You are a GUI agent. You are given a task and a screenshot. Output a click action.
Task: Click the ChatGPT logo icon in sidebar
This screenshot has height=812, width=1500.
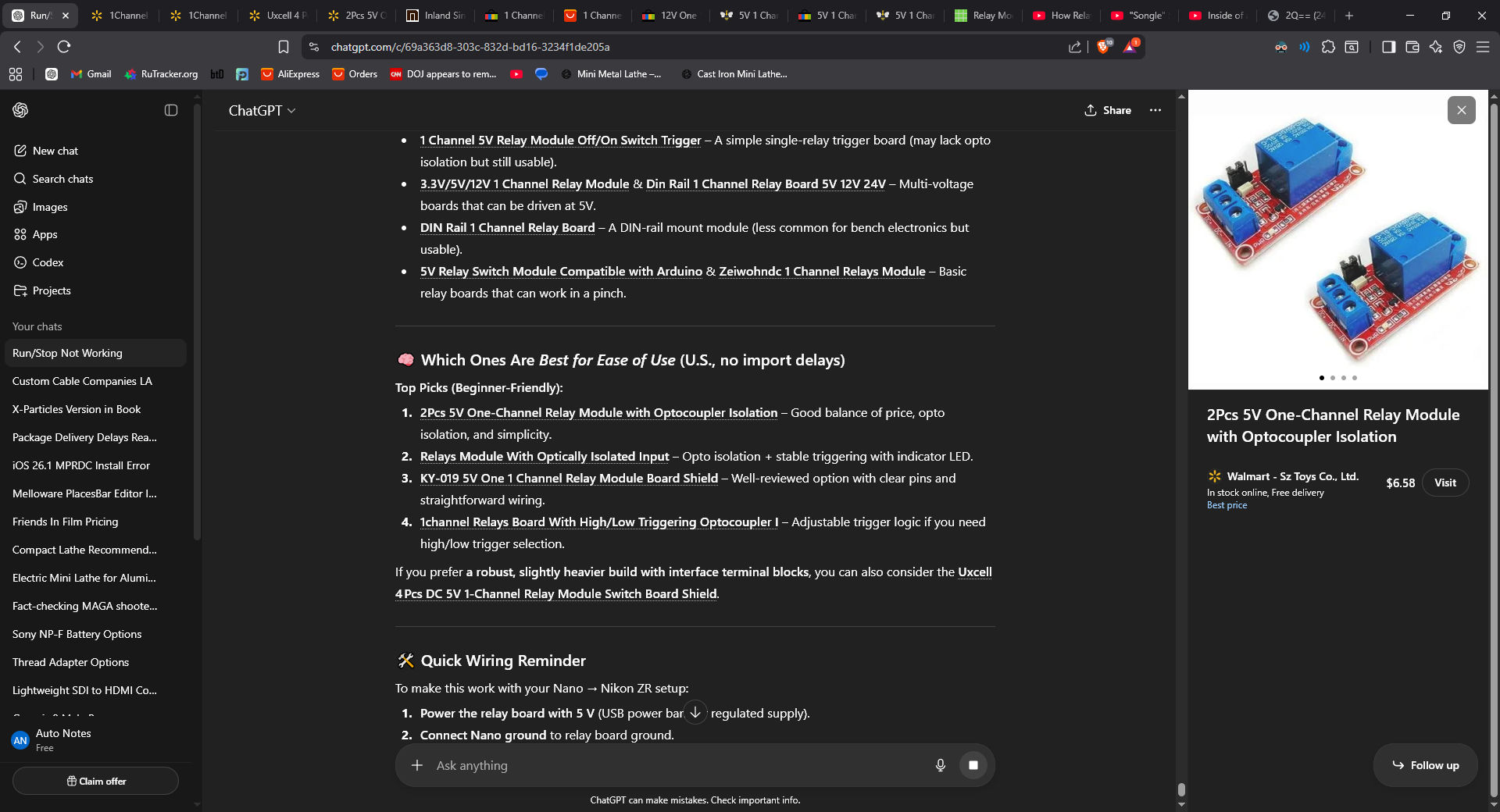(x=20, y=110)
